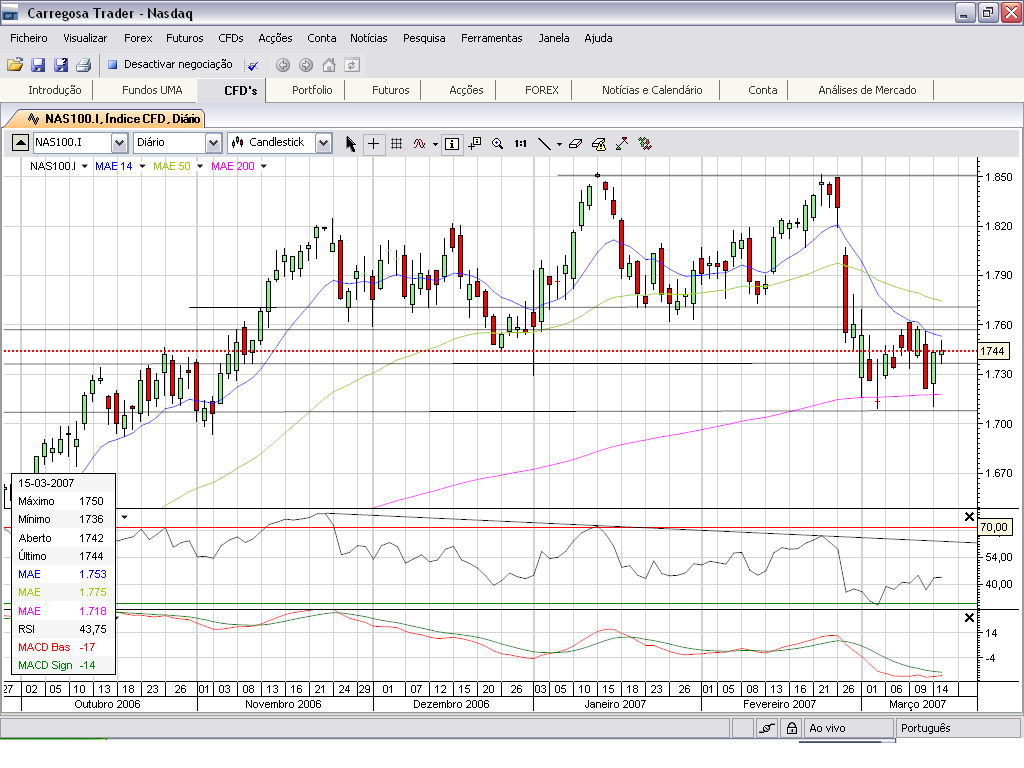The height and width of the screenshot is (768, 1024).
Task: Select the trendline drawing tool
Action: (x=543, y=144)
